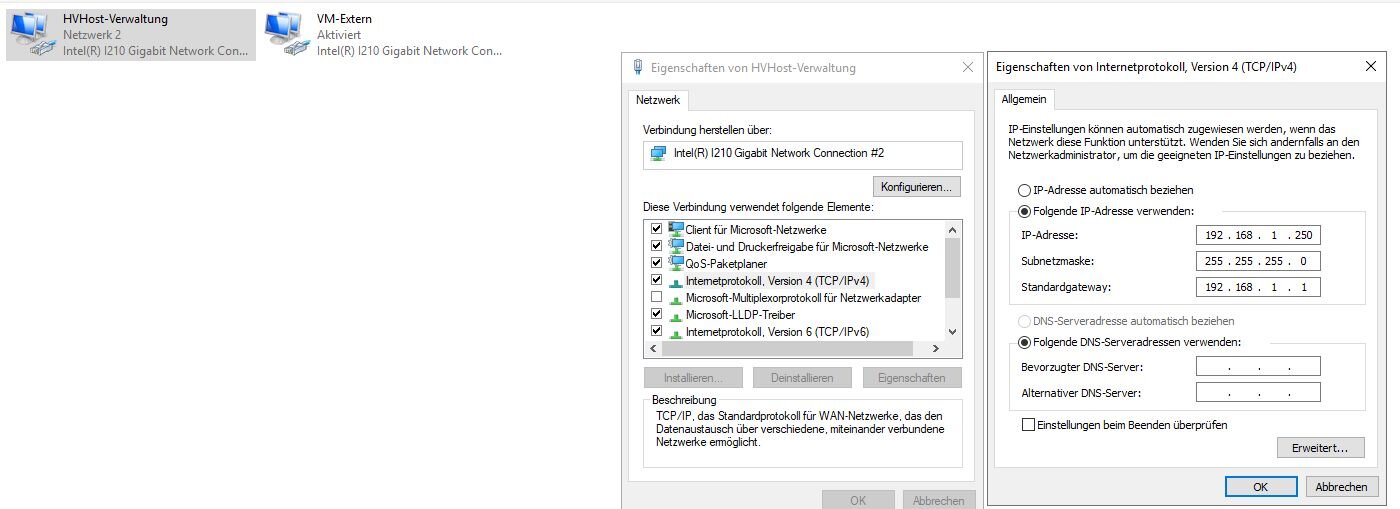Select the HVHost-Verwaltung network adapter icon
This screenshot has width=1400, height=509.
[33, 35]
